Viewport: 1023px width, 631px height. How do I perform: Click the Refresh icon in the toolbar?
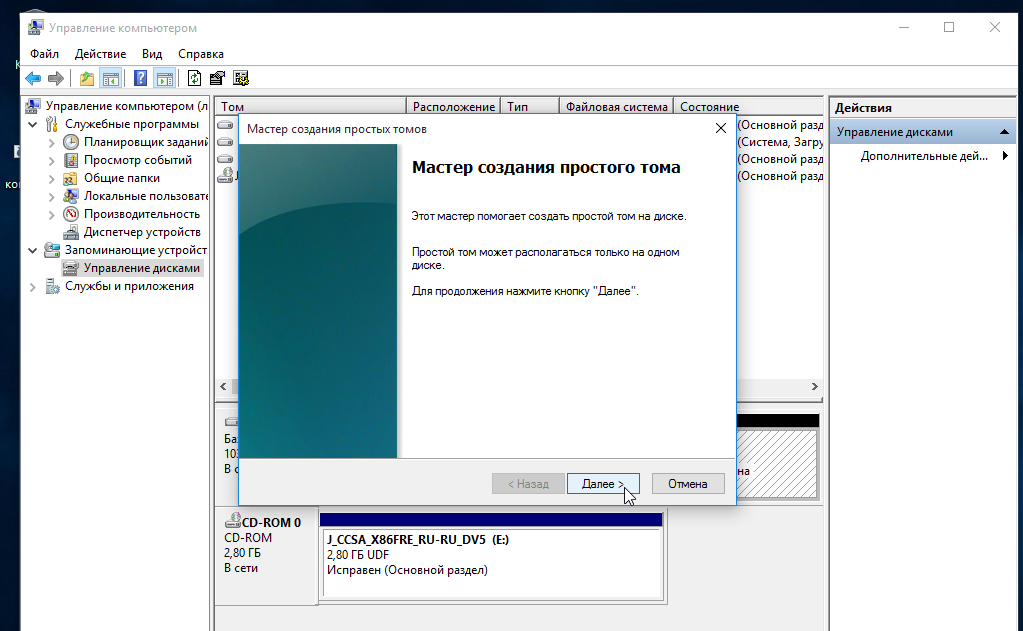point(195,79)
